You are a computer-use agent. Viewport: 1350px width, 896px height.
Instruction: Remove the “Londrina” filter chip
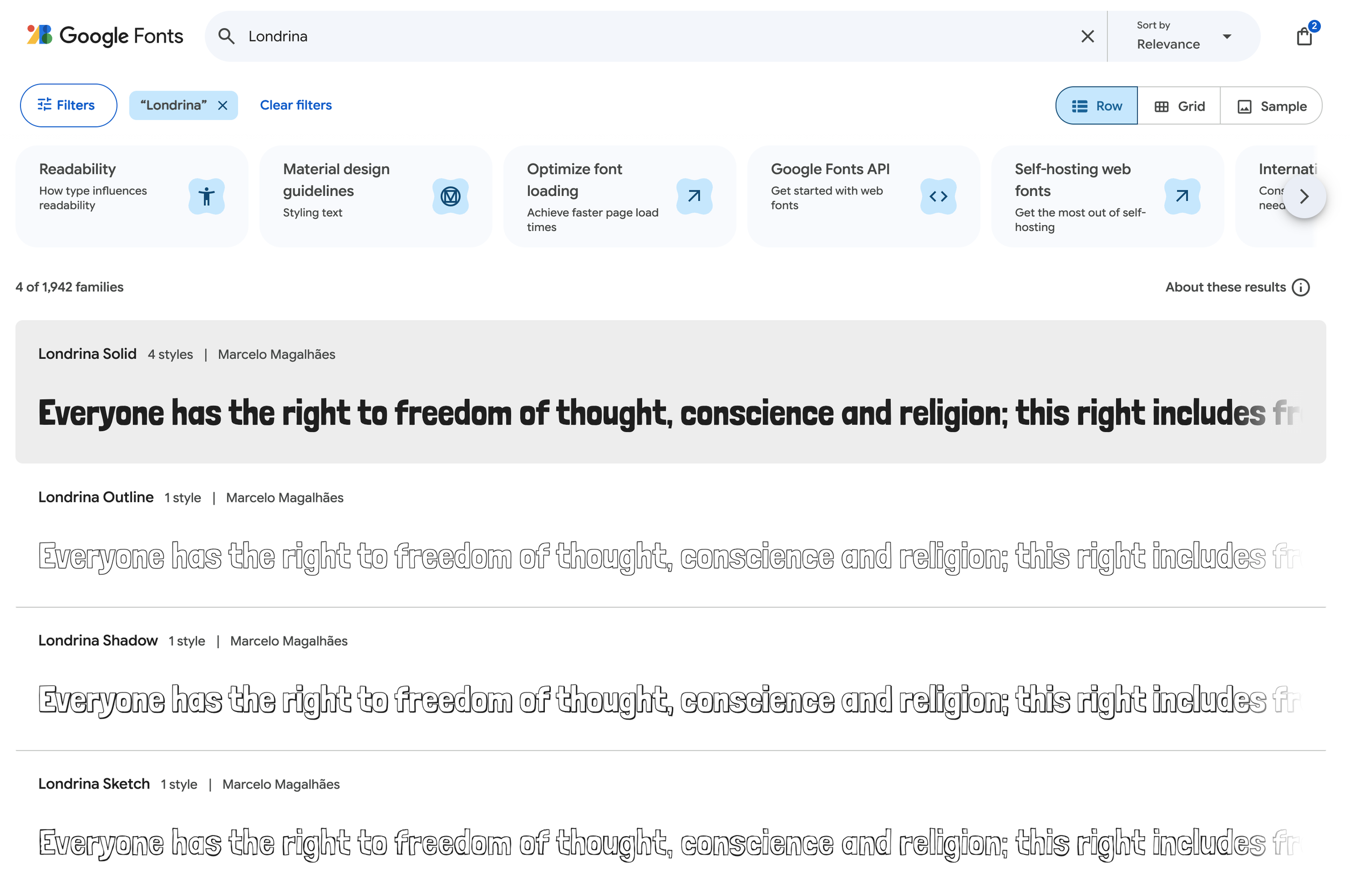223,106
